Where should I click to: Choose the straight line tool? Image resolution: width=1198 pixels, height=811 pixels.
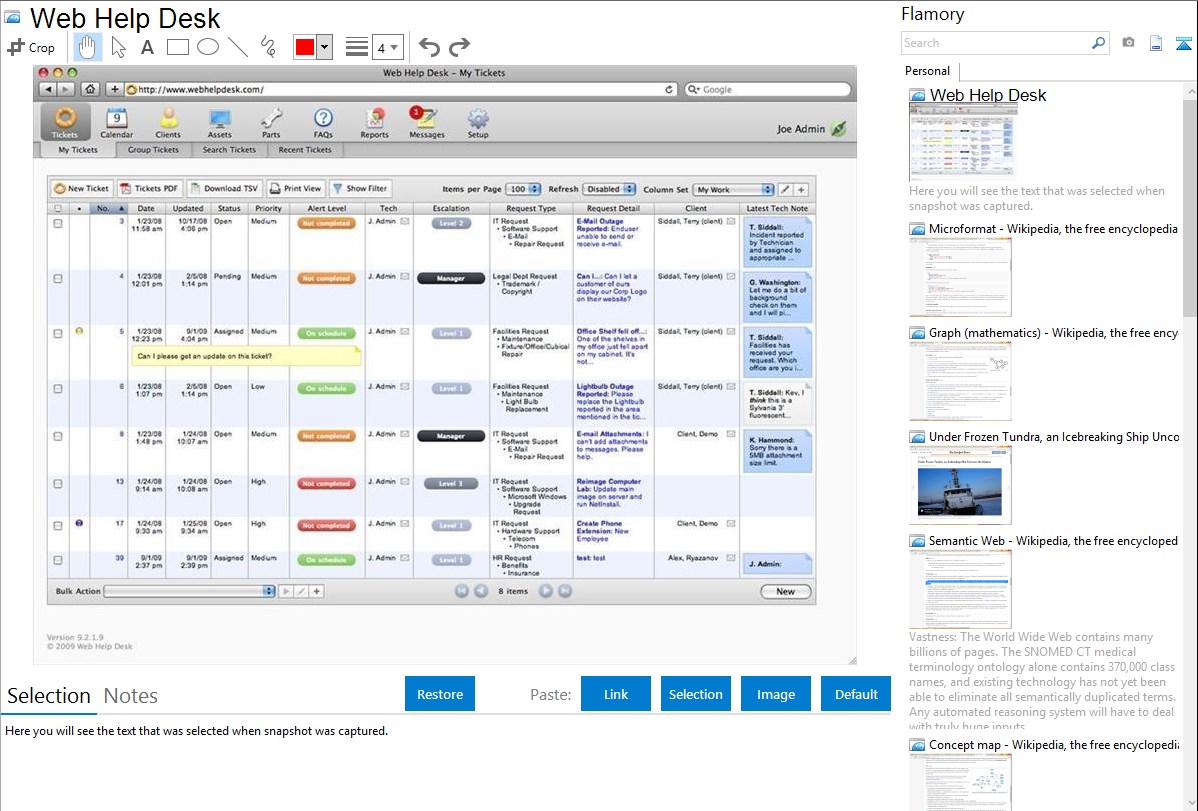238,47
